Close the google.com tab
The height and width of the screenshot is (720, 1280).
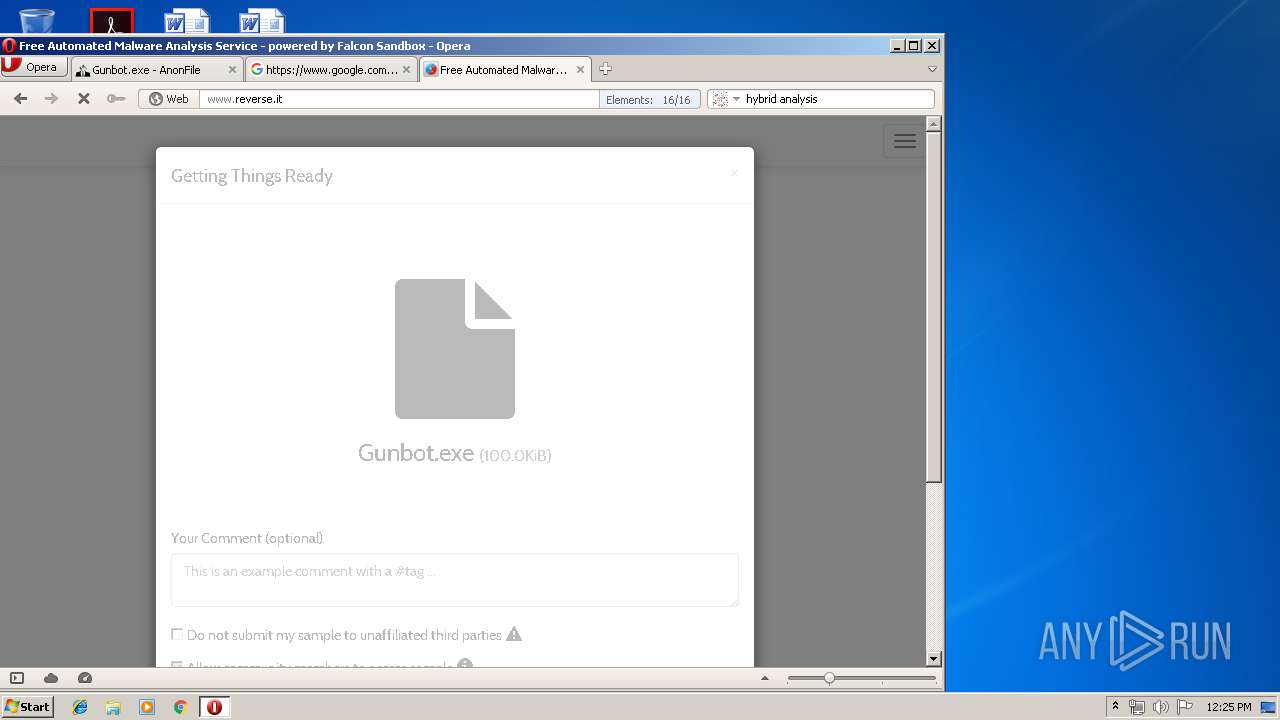(x=406, y=70)
